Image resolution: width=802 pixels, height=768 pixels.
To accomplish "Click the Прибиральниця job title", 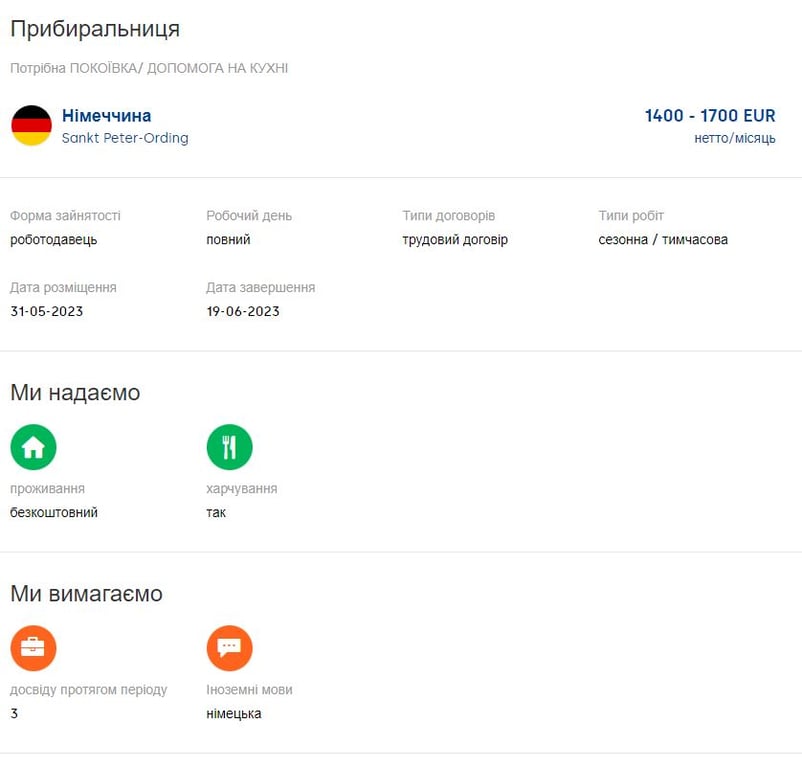I will pos(95,29).
